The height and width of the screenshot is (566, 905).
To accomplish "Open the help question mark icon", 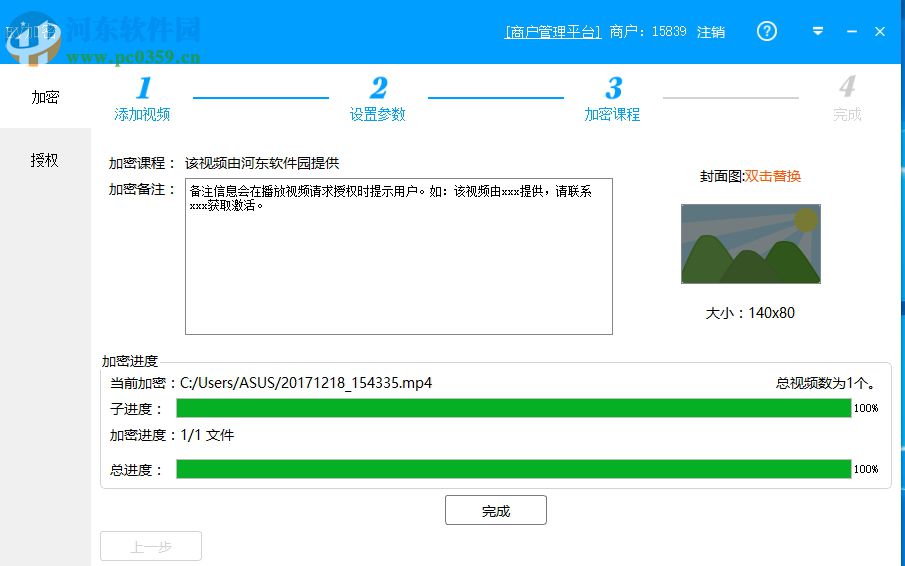I will (x=766, y=31).
